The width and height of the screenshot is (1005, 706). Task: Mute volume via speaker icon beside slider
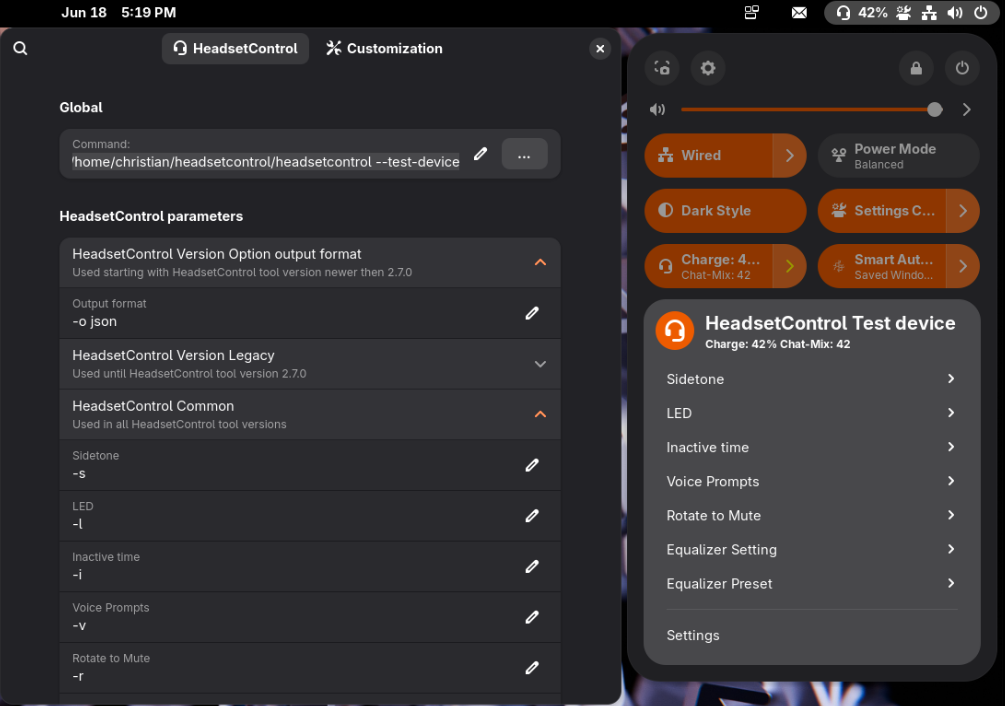click(658, 110)
